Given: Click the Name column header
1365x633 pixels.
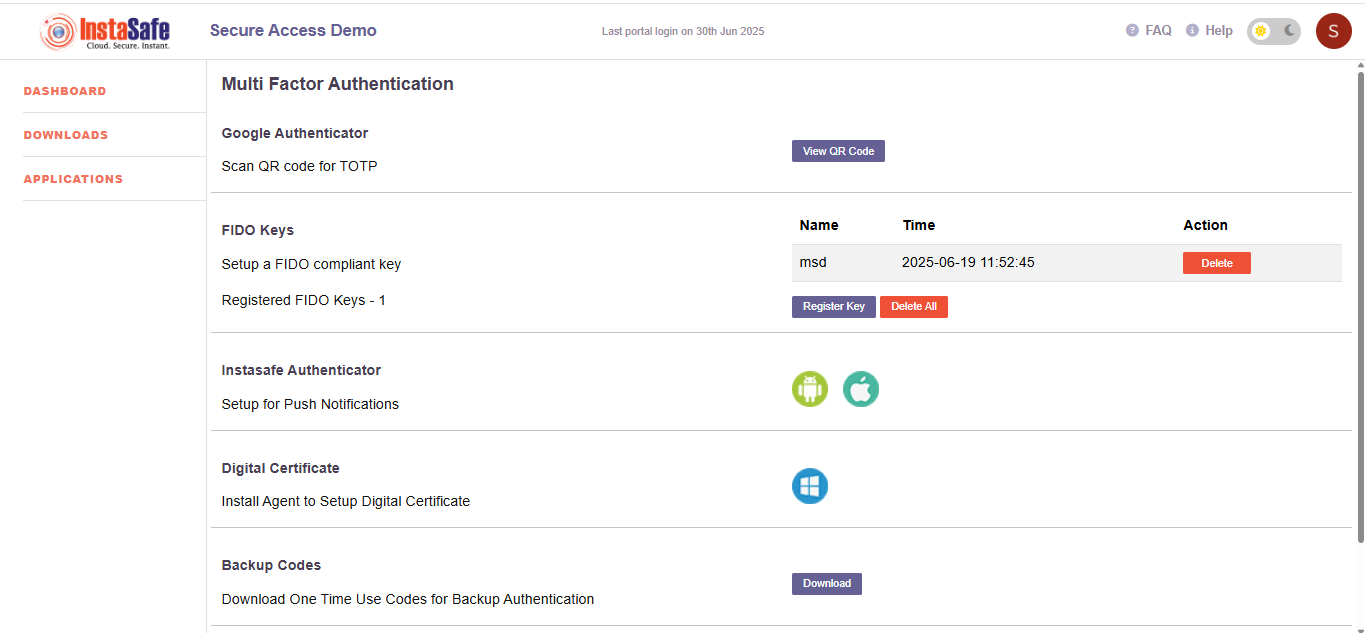Looking at the screenshot, I should pyautogui.click(x=819, y=225).
